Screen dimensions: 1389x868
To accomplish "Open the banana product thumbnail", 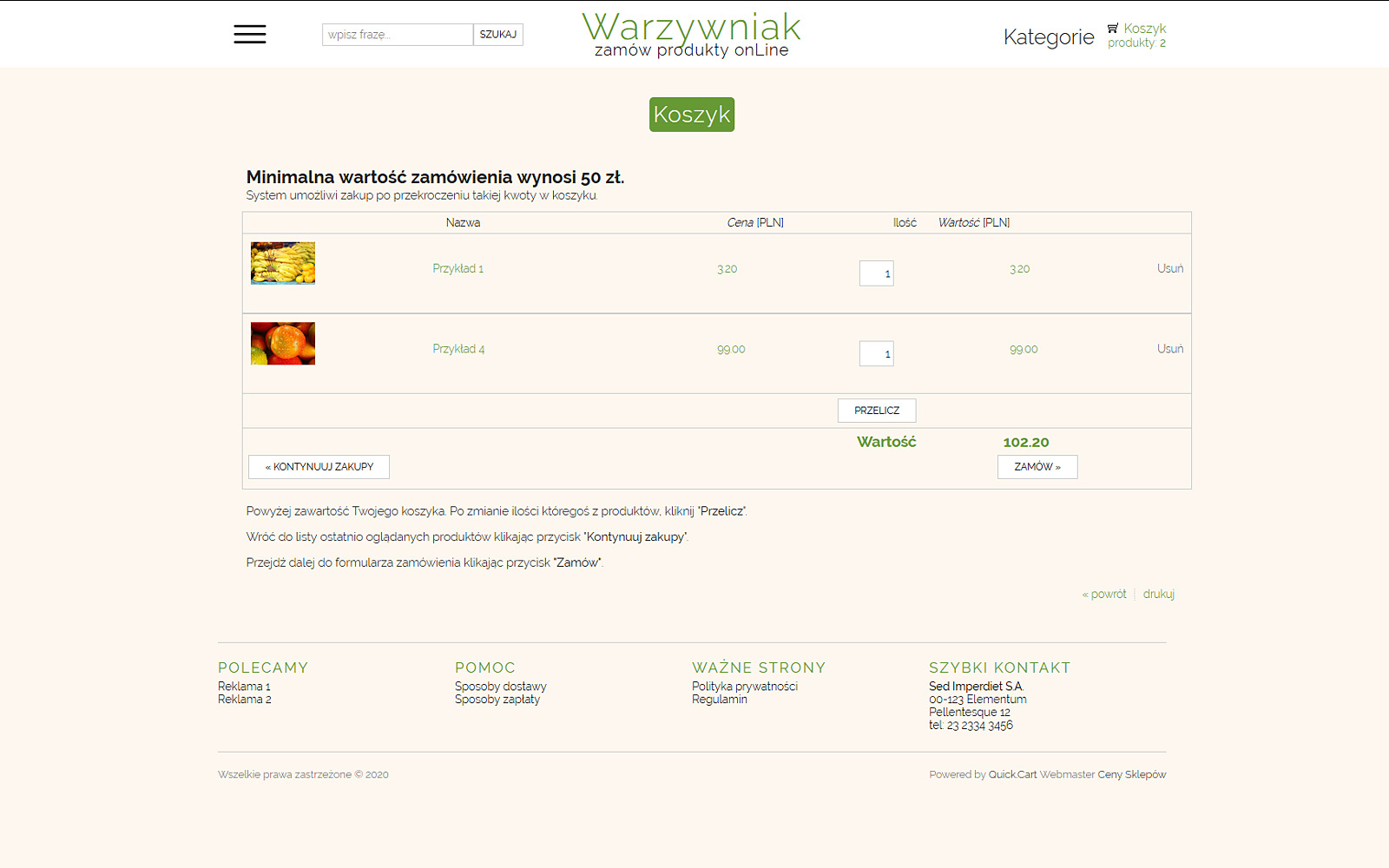I will pyautogui.click(x=283, y=263).
